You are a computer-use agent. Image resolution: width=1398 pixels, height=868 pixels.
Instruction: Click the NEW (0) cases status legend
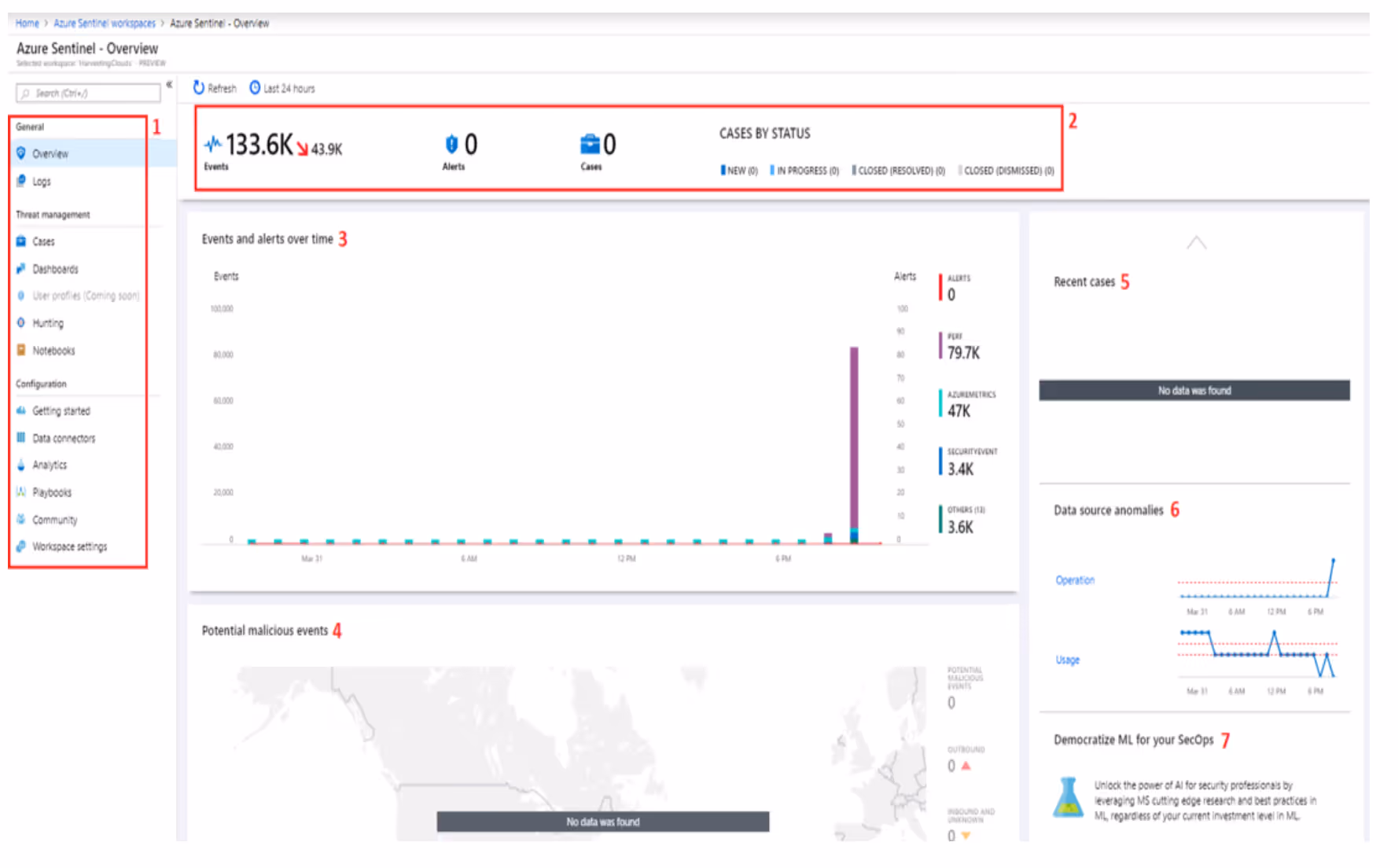tap(739, 171)
